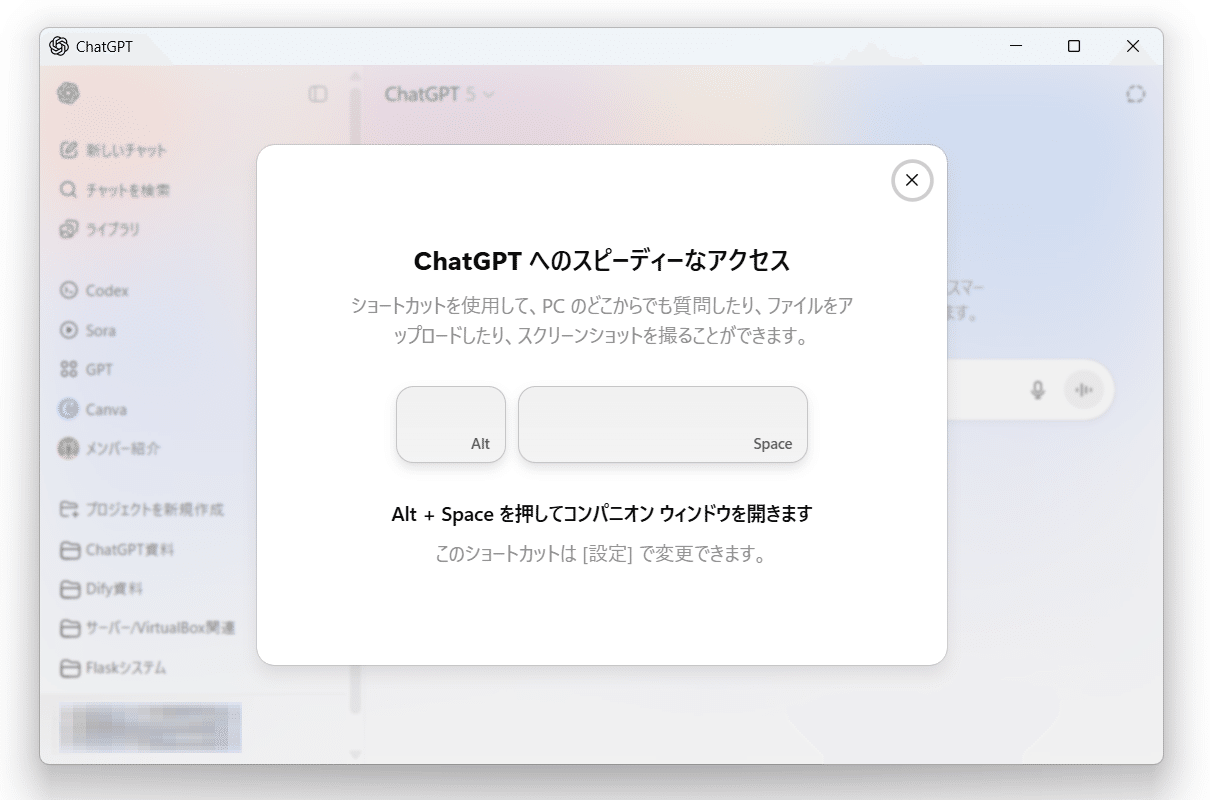Create new project via プロジェクトを新規作成
1210x800 pixels.
point(141,510)
